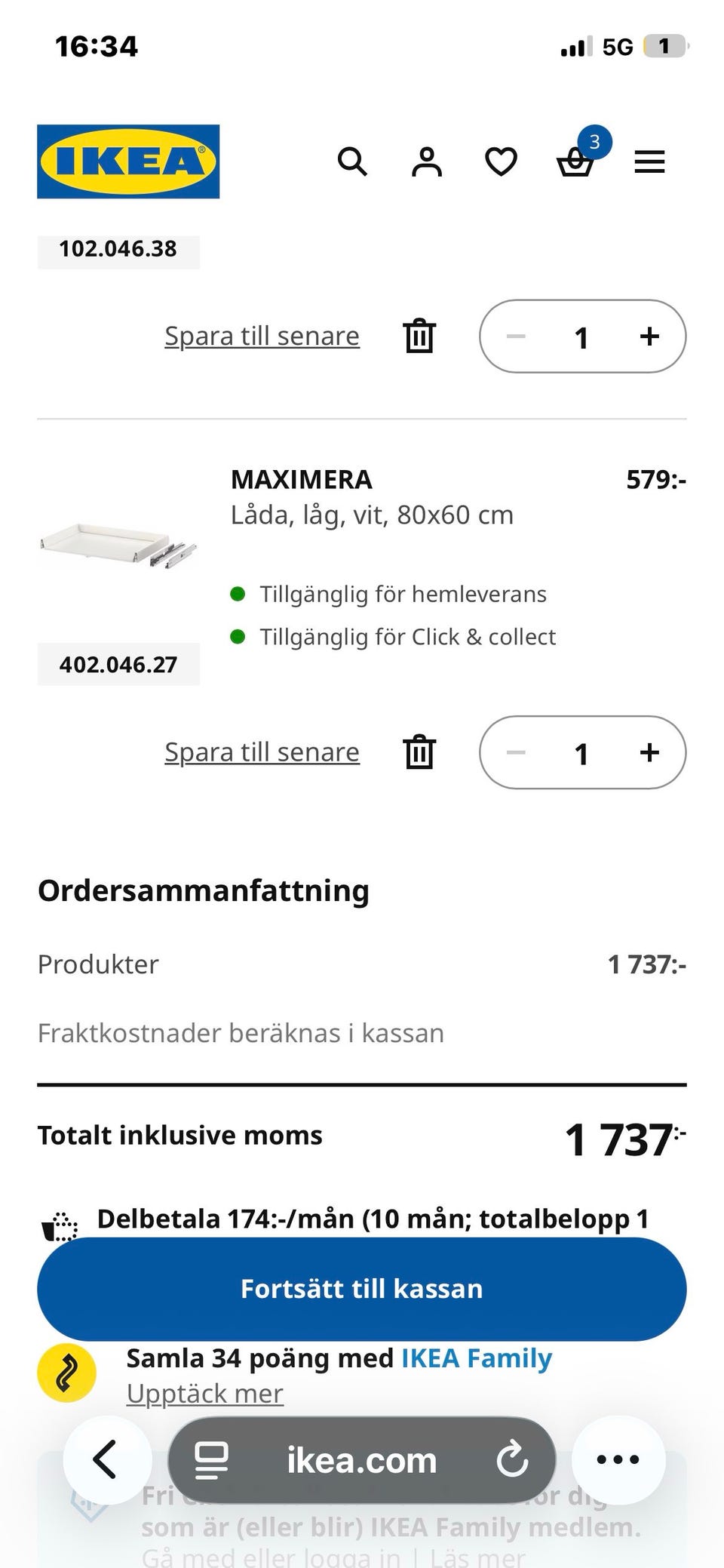Open the shopping basket with 3 items
This screenshot has width=724, height=1568.
click(x=575, y=161)
